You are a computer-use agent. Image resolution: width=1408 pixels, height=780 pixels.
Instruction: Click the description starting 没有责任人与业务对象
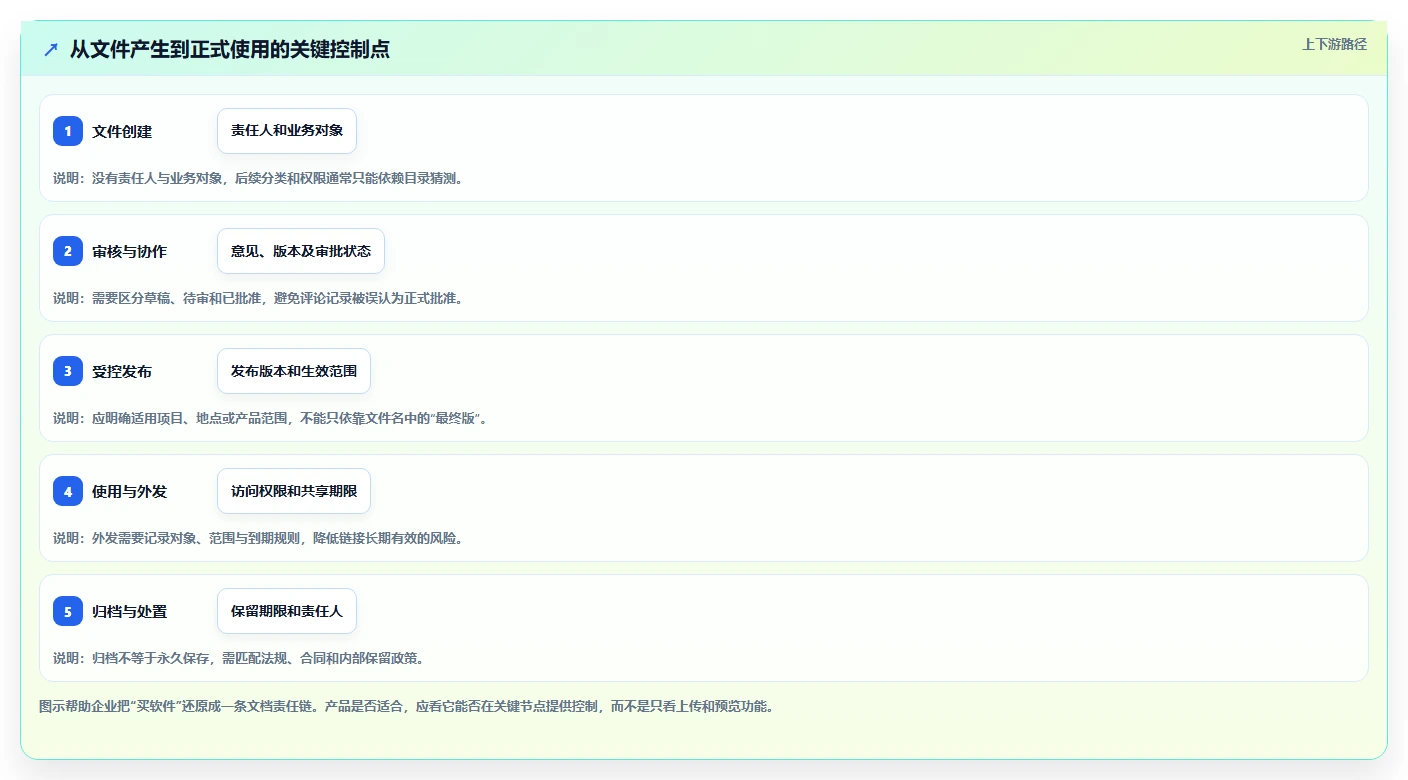tap(260, 178)
